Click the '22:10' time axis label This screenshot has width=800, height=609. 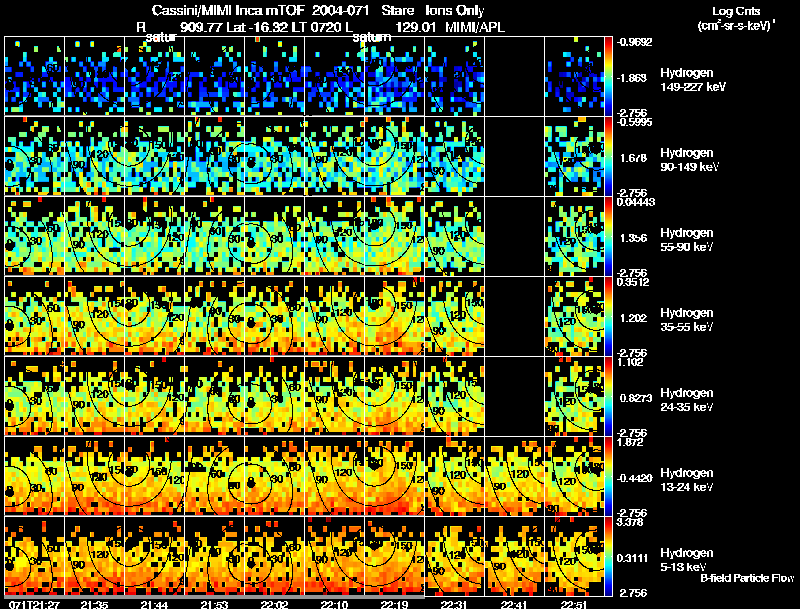(x=334, y=604)
